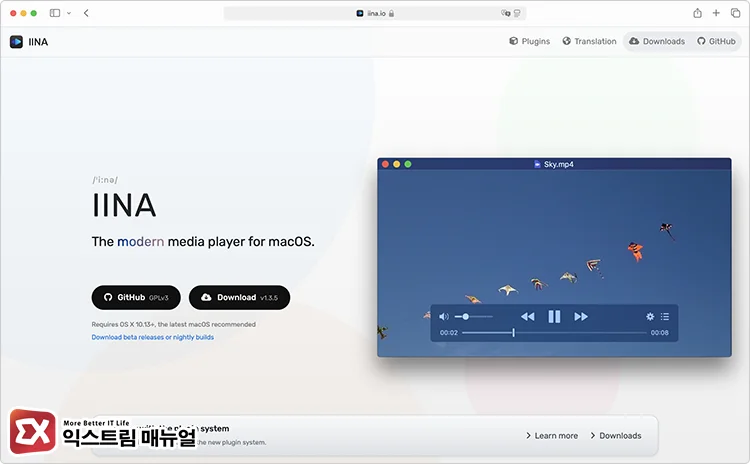Click the iina.io address bar
This screenshot has width=750, height=464.
coord(375,13)
